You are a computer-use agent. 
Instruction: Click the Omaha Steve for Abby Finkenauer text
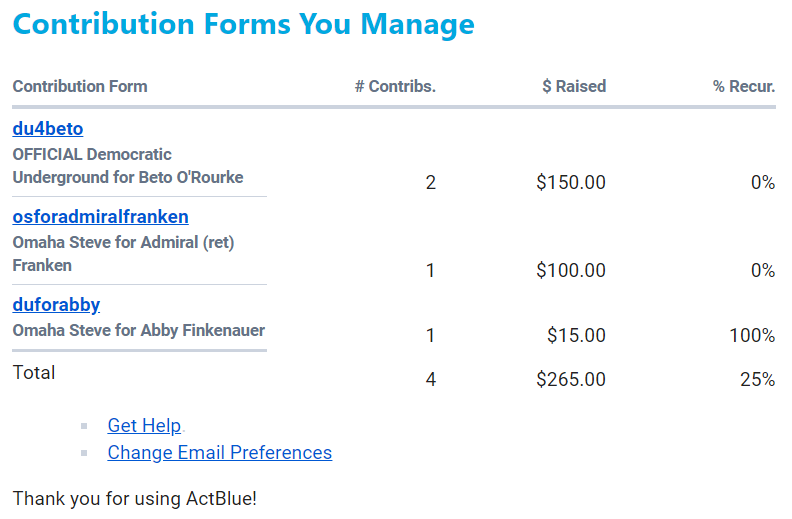(138, 330)
